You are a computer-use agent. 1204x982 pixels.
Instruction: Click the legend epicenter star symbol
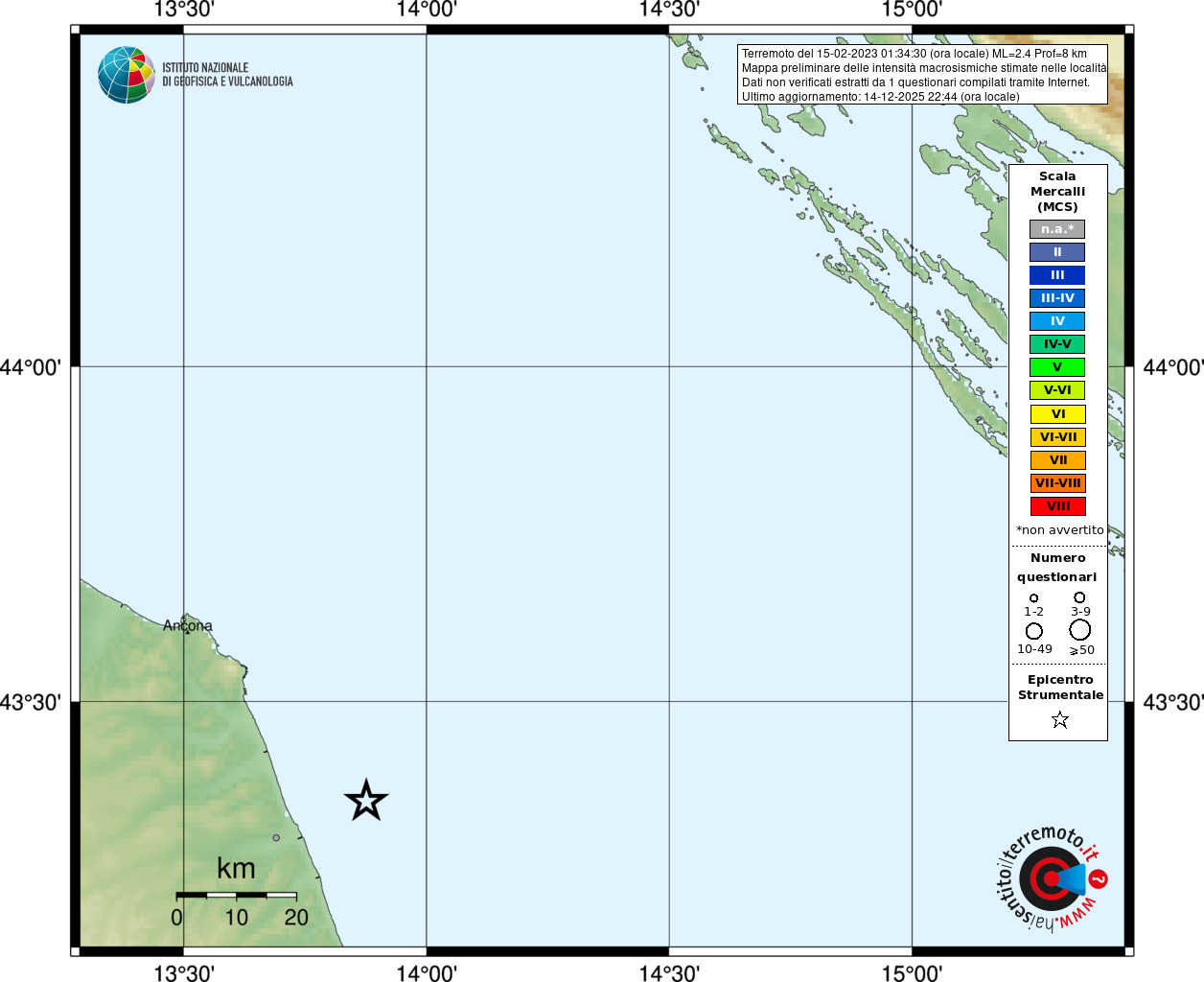[1060, 719]
